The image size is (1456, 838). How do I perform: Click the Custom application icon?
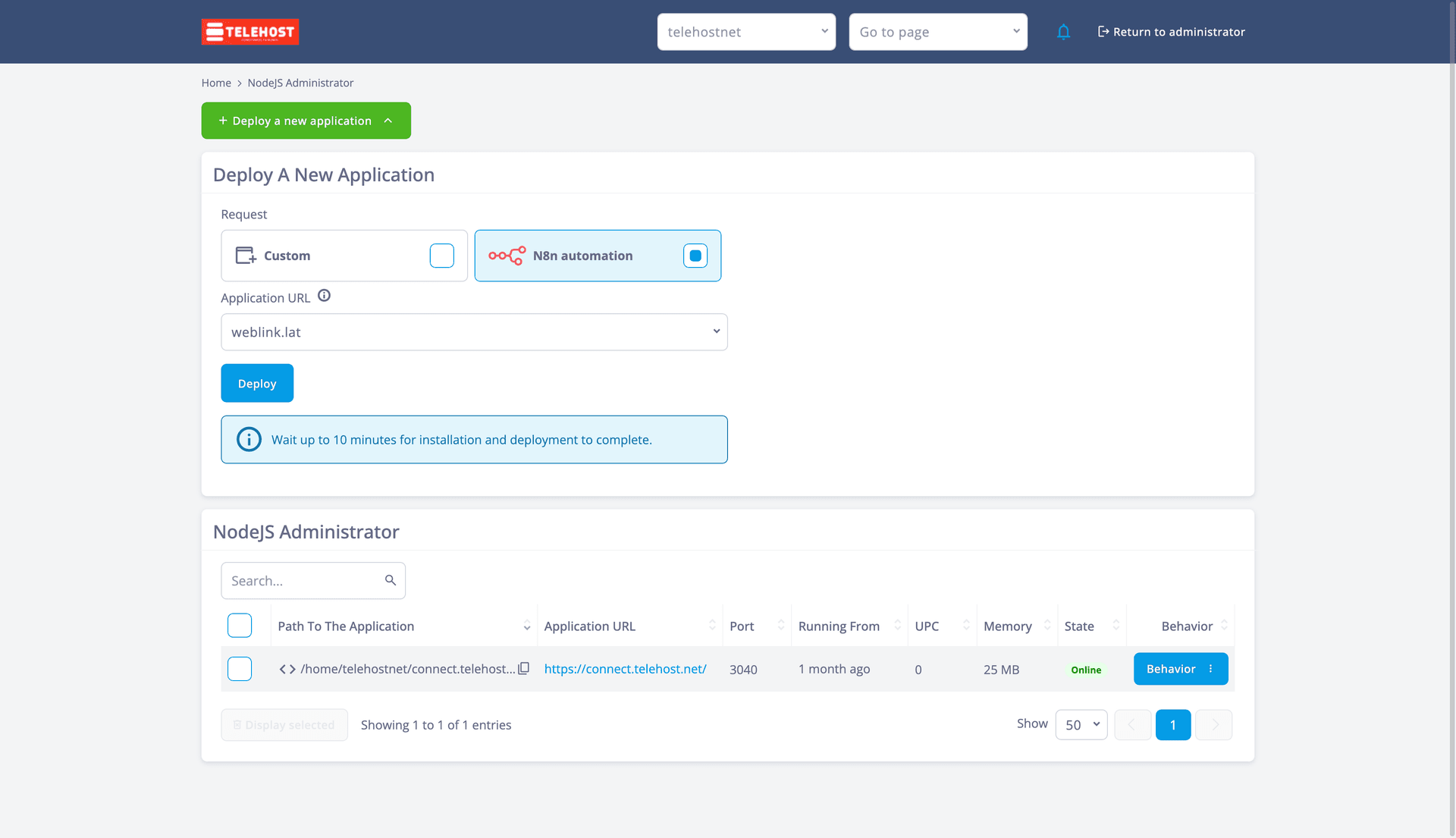click(246, 256)
